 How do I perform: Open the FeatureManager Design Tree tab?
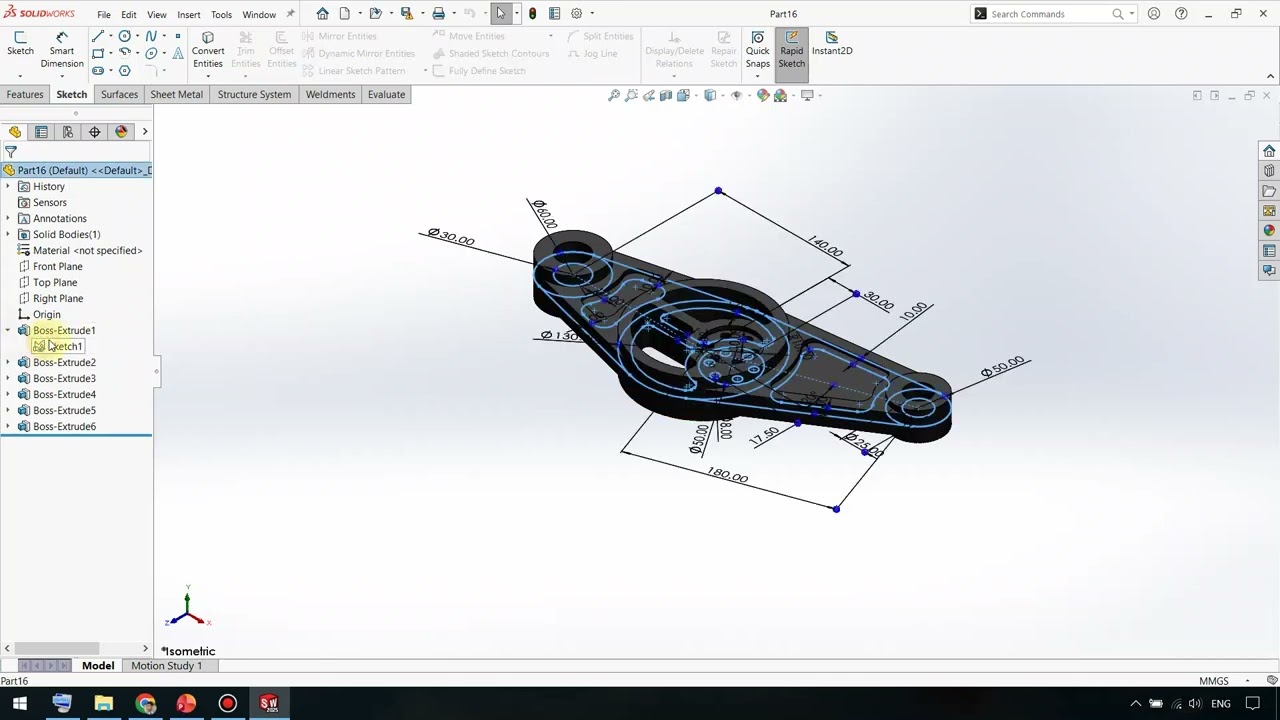[15, 132]
